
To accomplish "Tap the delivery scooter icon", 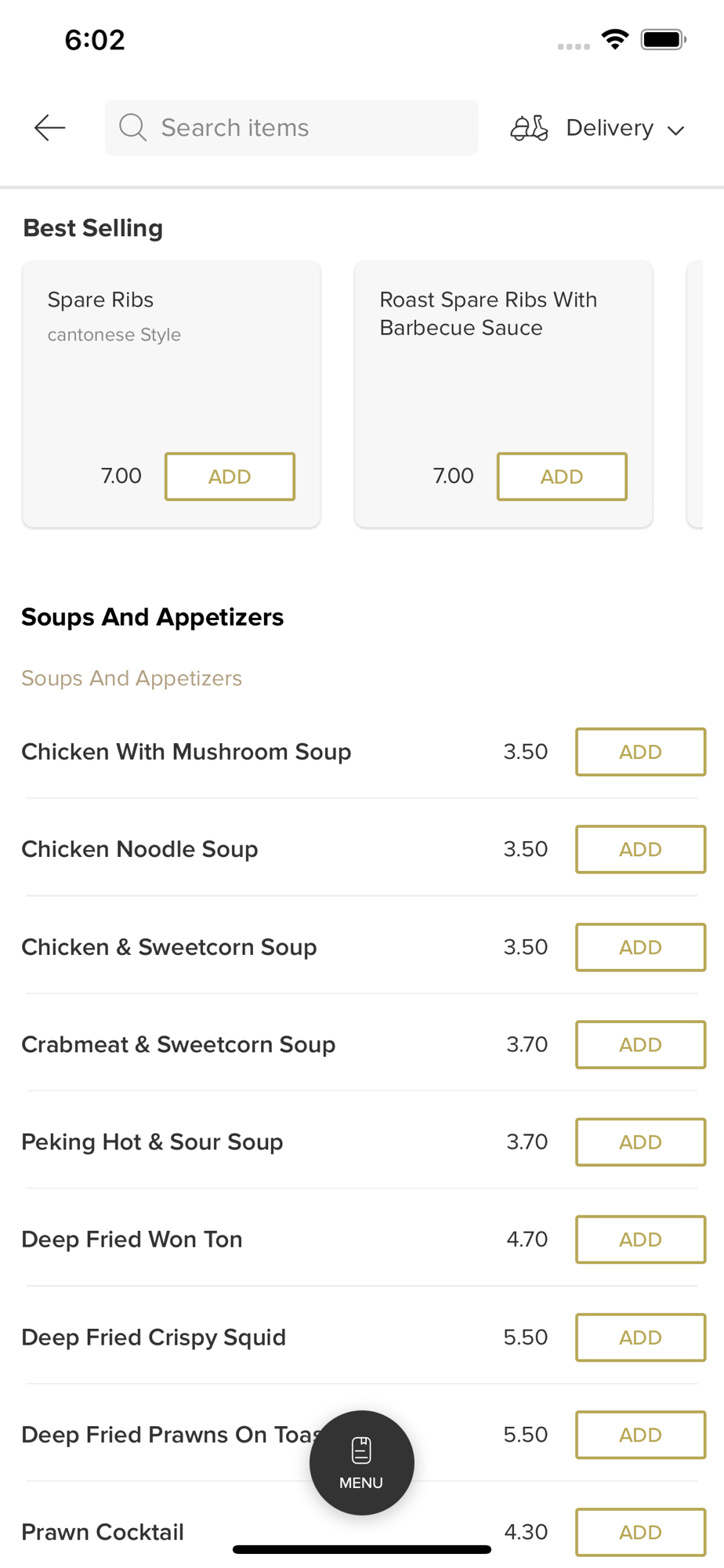I will (529, 128).
